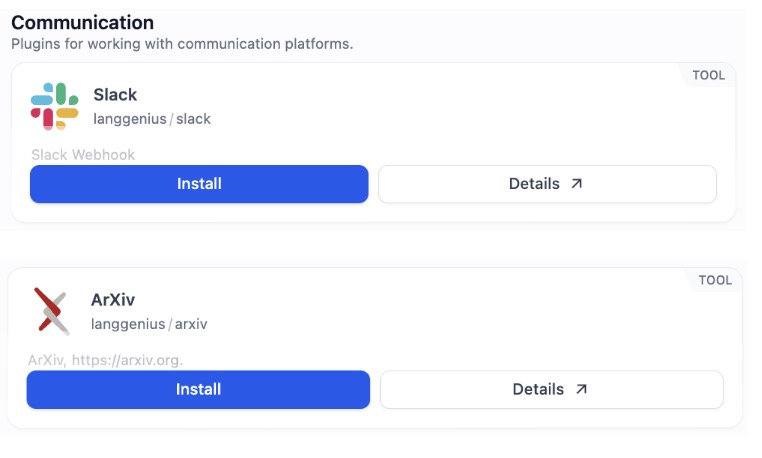Viewport: 762px width, 458px height.
Task: Click the TOOL badge on the Slack card
Action: tap(708, 75)
